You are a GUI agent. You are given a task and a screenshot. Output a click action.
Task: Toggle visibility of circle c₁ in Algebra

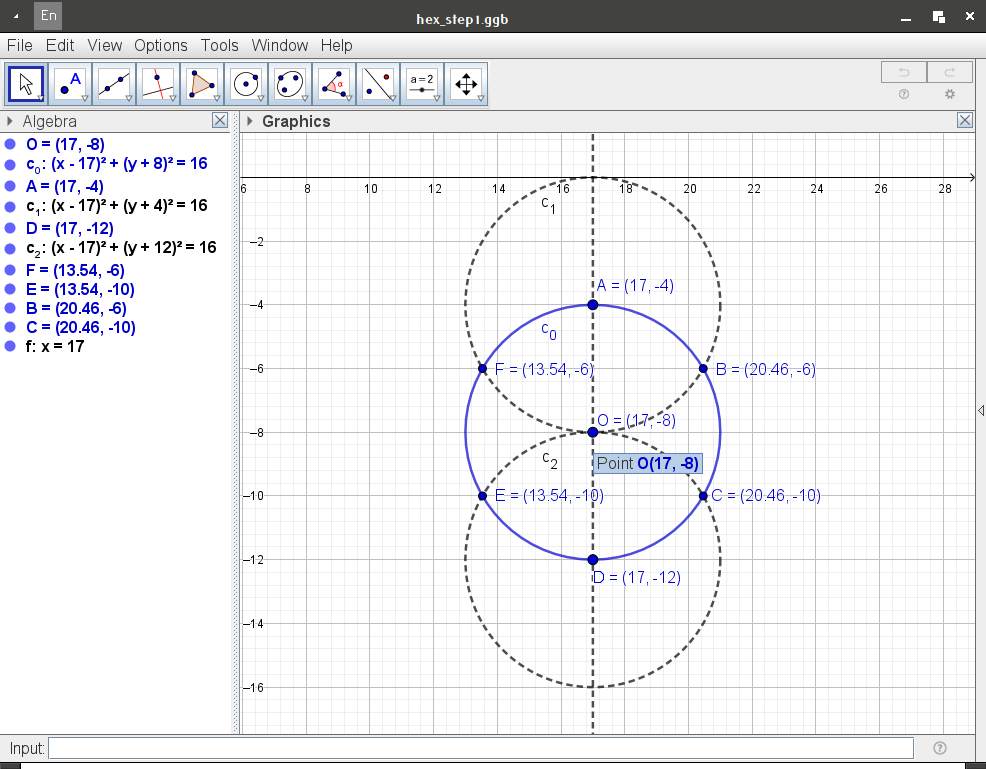(10, 206)
